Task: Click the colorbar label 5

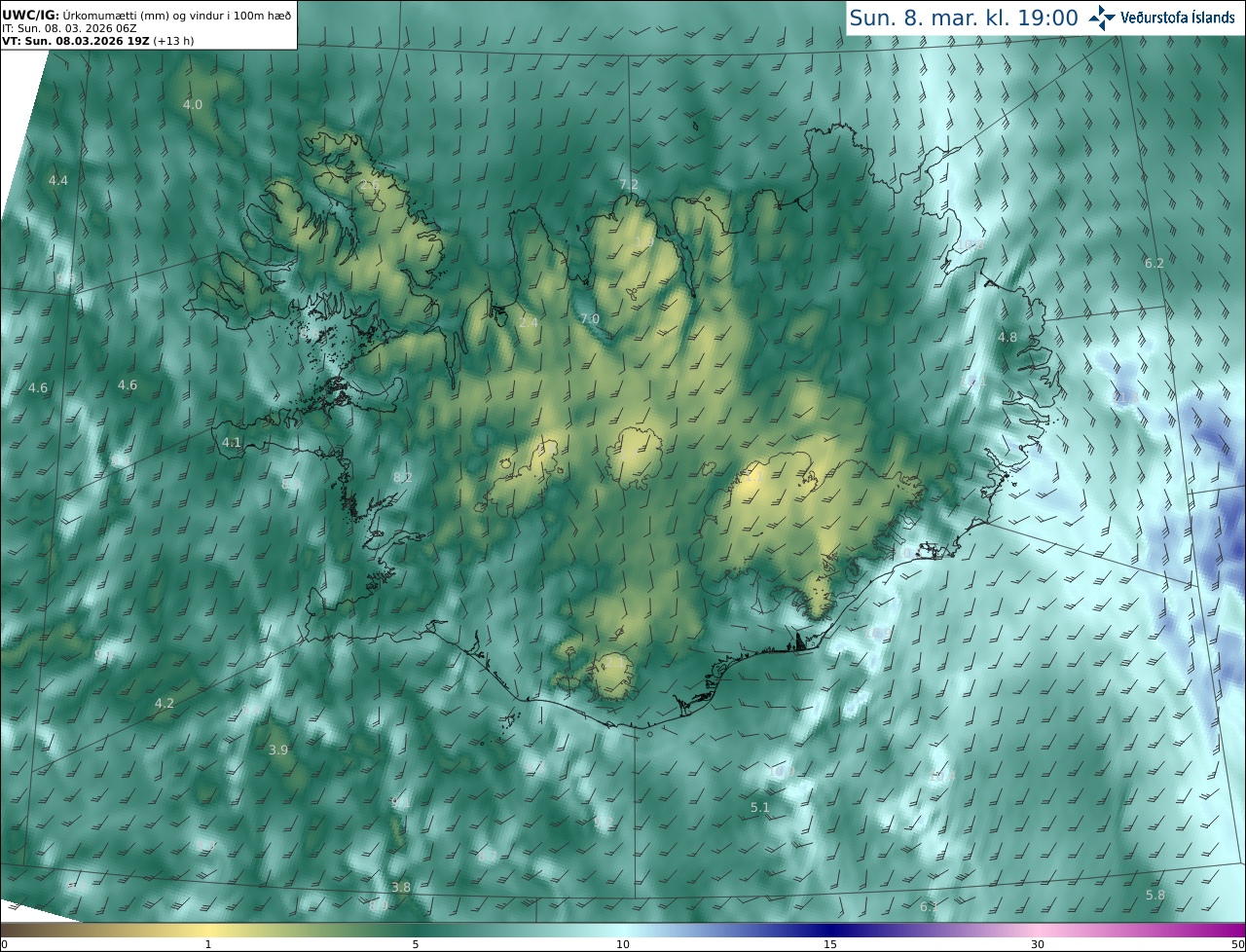Action: (x=416, y=944)
